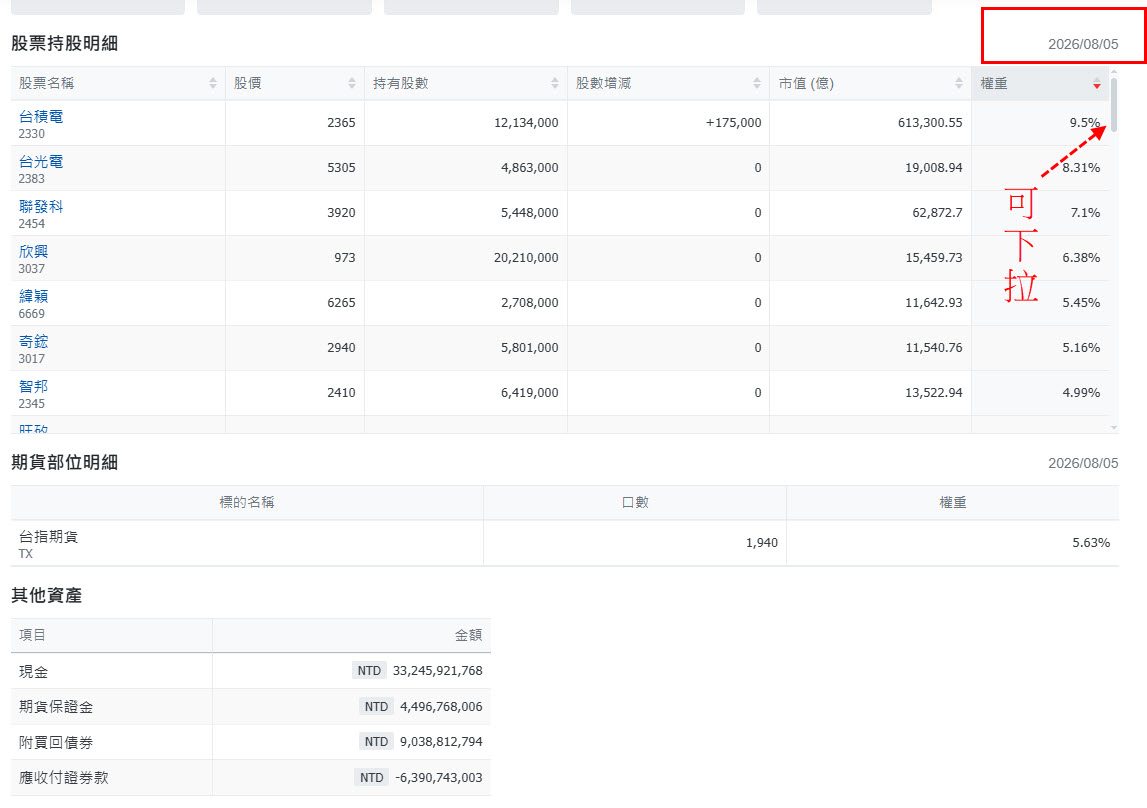Screen dimensions: 1147x808
Task: Click 台光電 price 5305
Action: 341,167
